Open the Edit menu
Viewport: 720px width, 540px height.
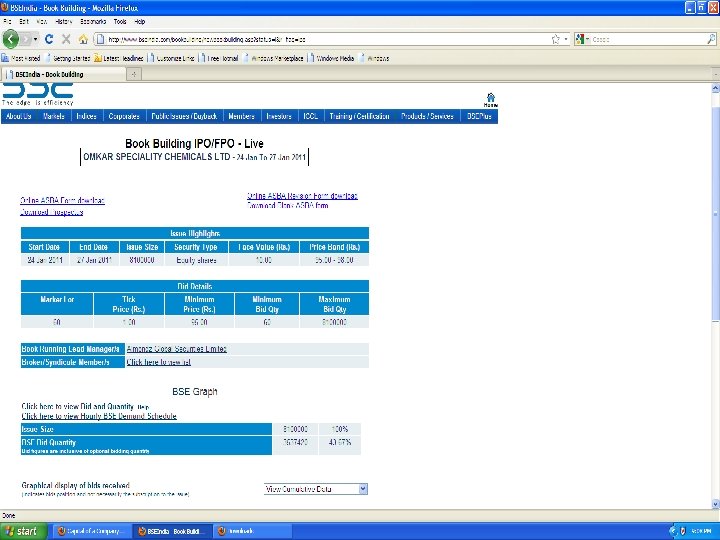coord(24,21)
